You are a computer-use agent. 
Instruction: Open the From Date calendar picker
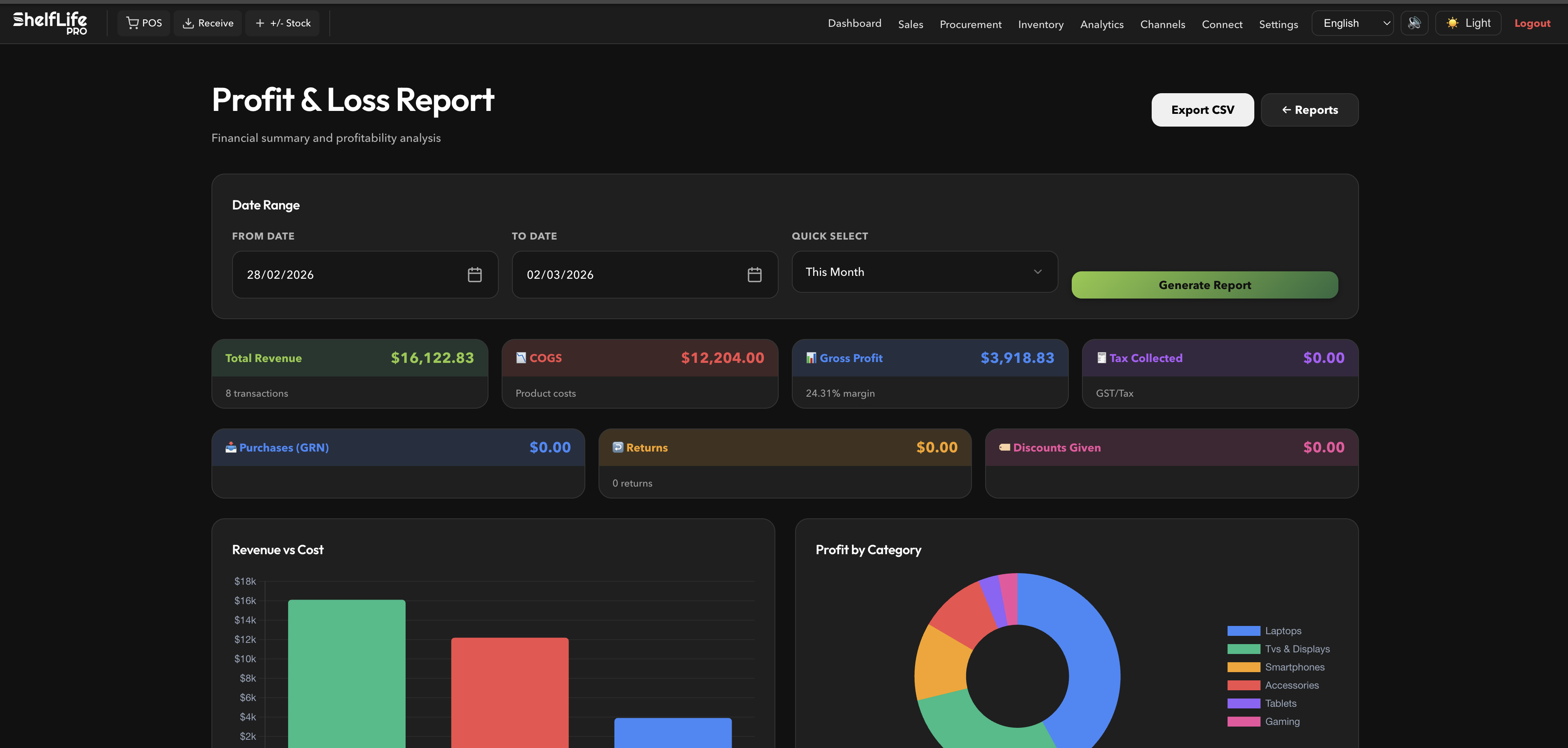474,274
